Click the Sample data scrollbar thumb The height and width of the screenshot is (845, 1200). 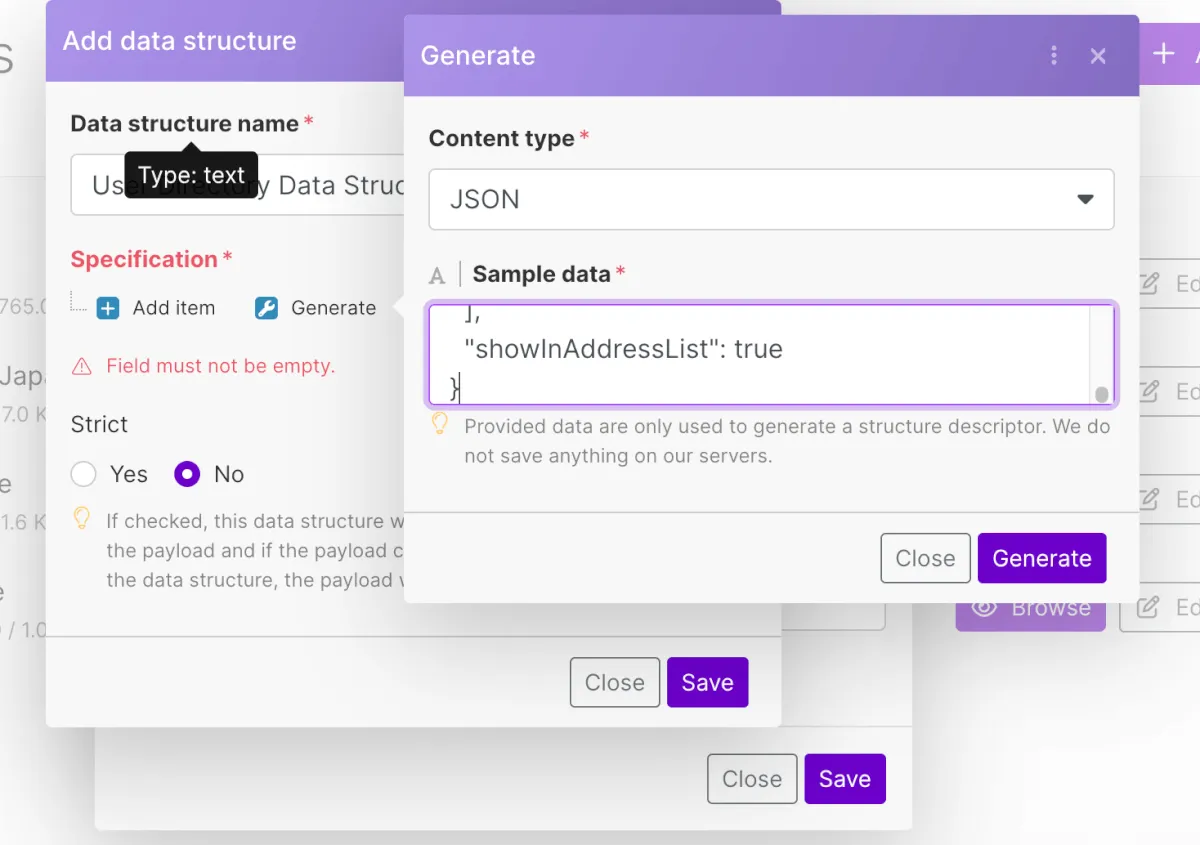[x=1101, y=394]
